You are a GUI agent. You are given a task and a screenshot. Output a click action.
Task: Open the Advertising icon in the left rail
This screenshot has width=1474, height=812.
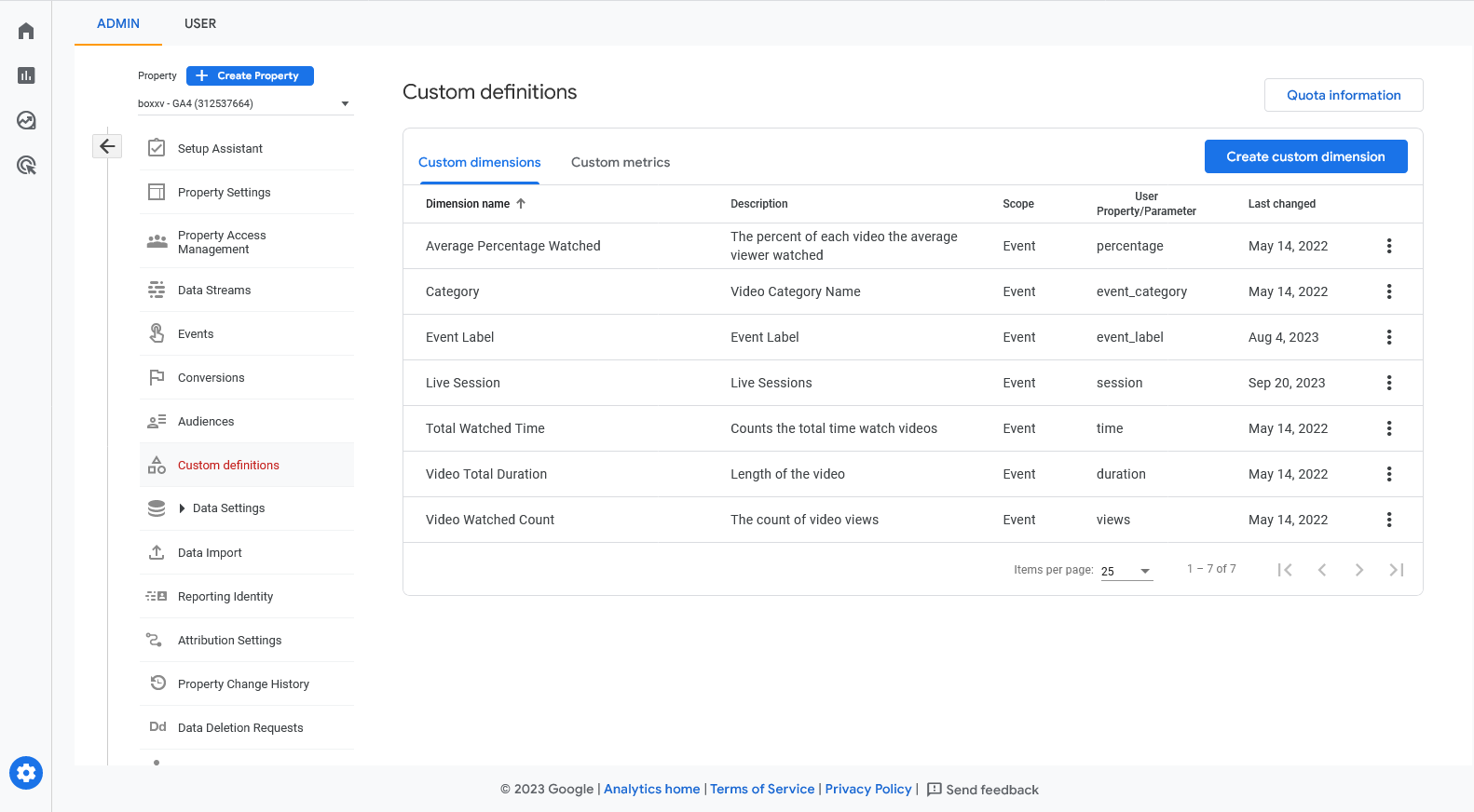pyautogui.click(x=26, y=166)
